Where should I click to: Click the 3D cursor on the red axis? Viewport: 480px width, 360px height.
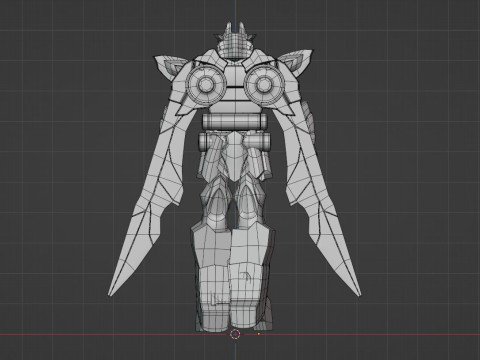click(235, 334)
